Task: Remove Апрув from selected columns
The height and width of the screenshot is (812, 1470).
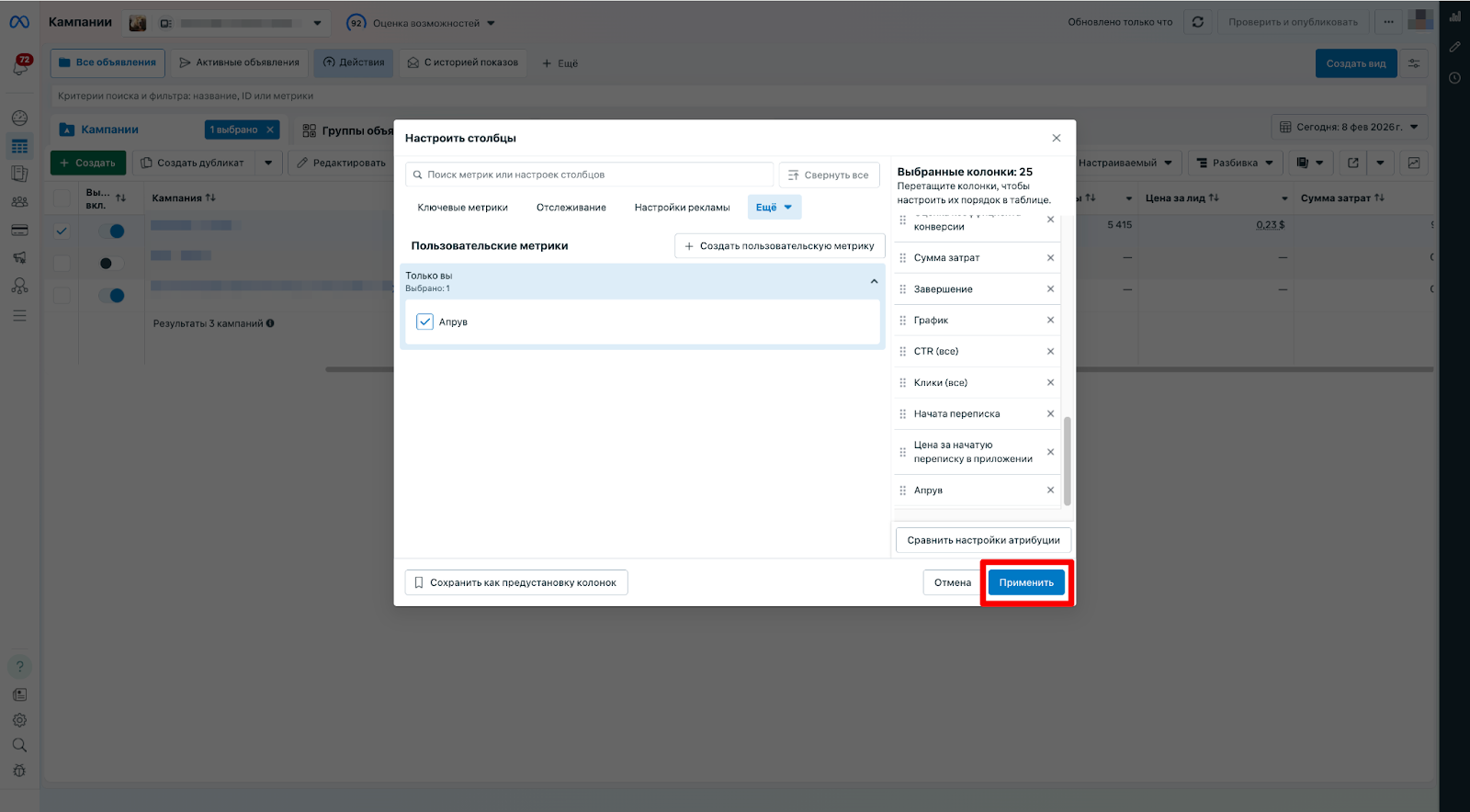Action: pyautogui.click(x=1050, y=491)
